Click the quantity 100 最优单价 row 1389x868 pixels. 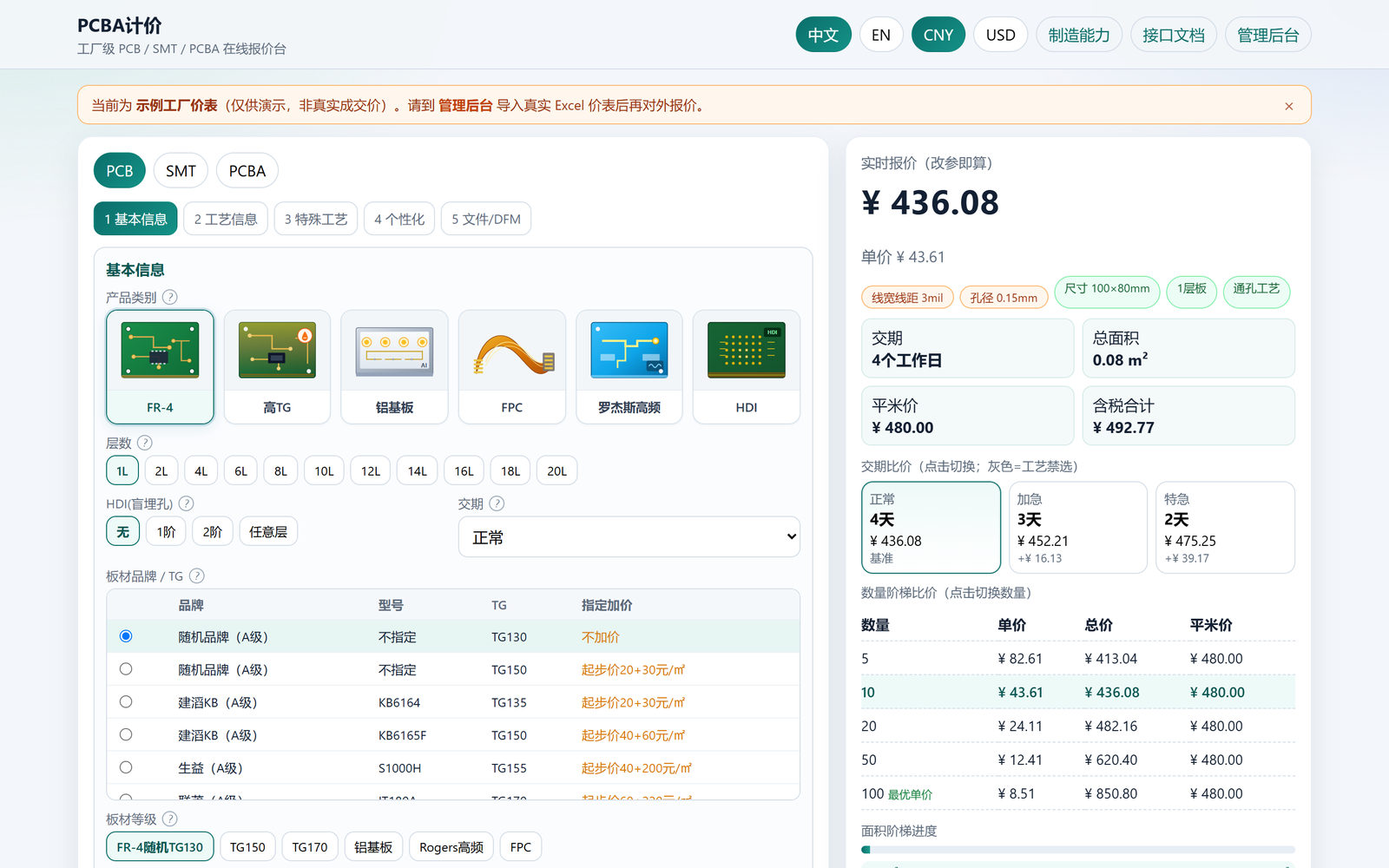click(1078, 793)
